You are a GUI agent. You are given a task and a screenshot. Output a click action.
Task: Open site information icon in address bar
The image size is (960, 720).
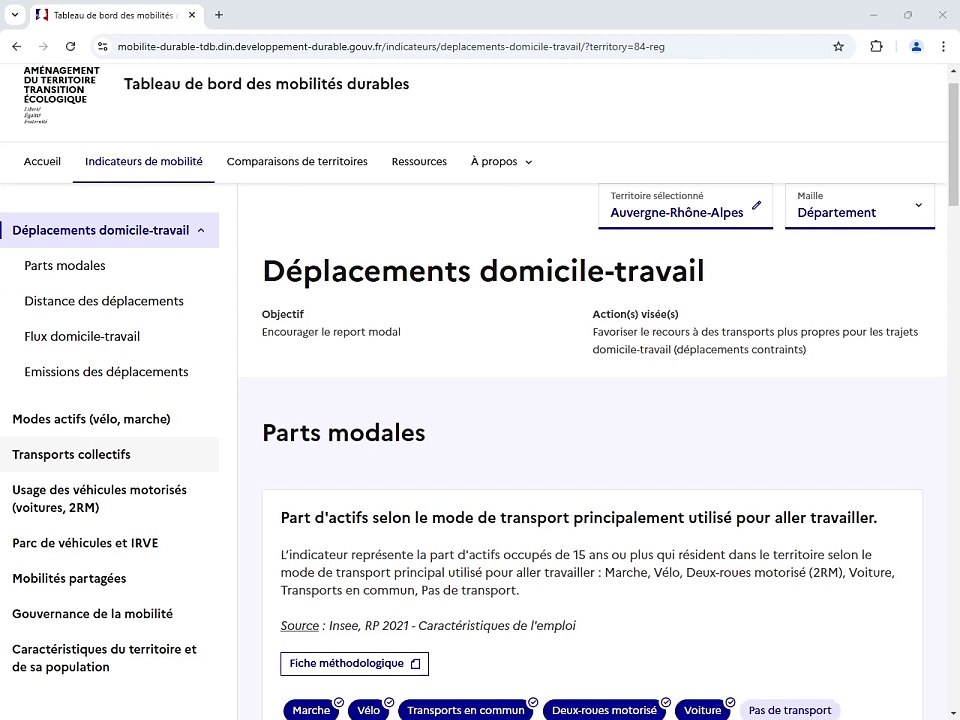(x=103, y=47)
